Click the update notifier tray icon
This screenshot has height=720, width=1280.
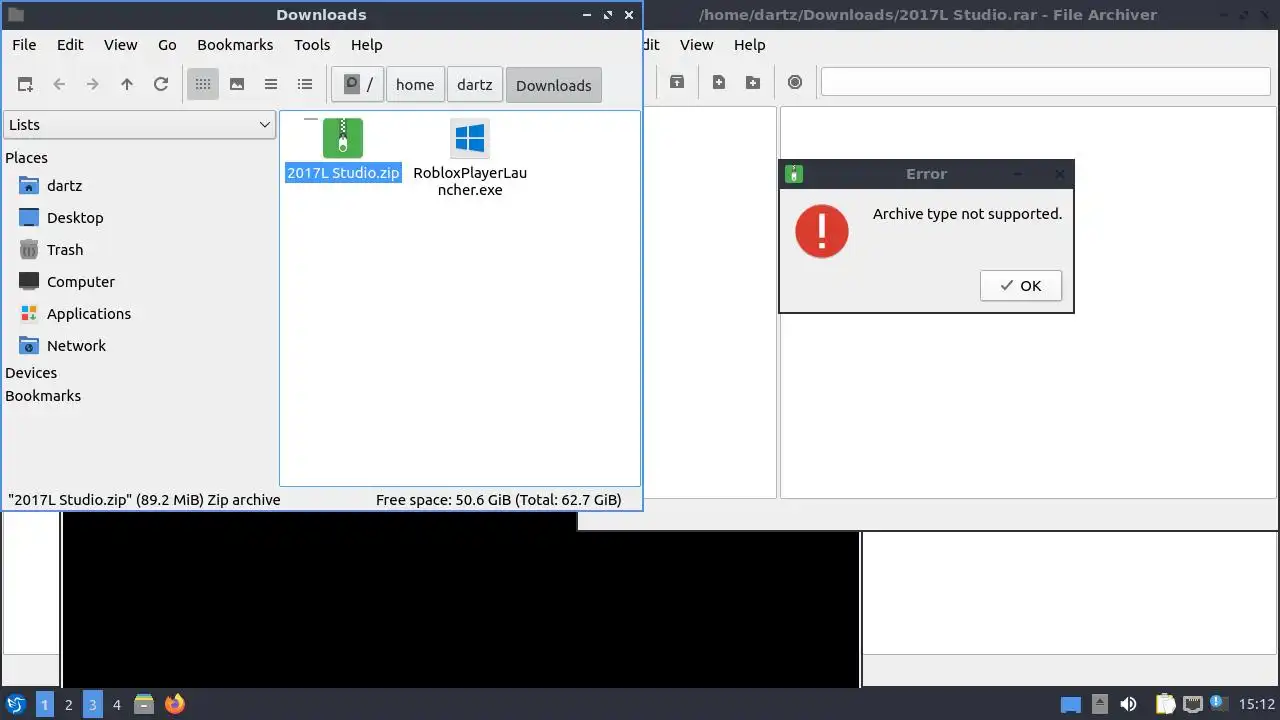pyautogui.click(x=1218, y=703)
